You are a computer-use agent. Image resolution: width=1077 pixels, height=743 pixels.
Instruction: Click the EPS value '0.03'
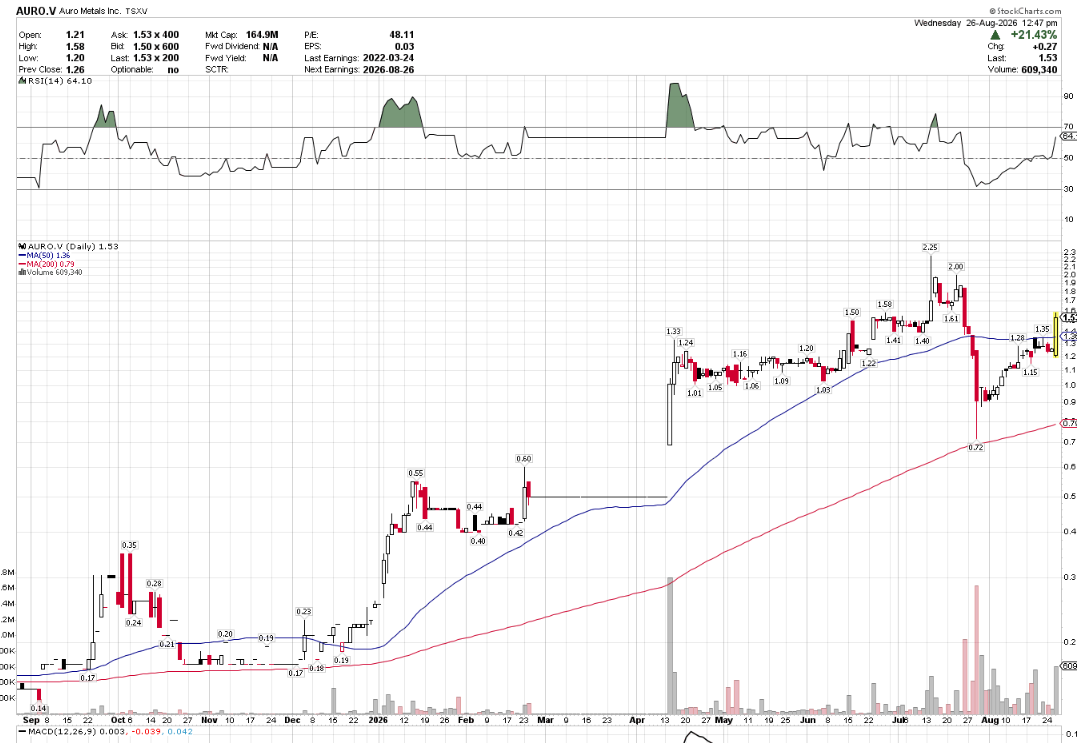point(405,47)
